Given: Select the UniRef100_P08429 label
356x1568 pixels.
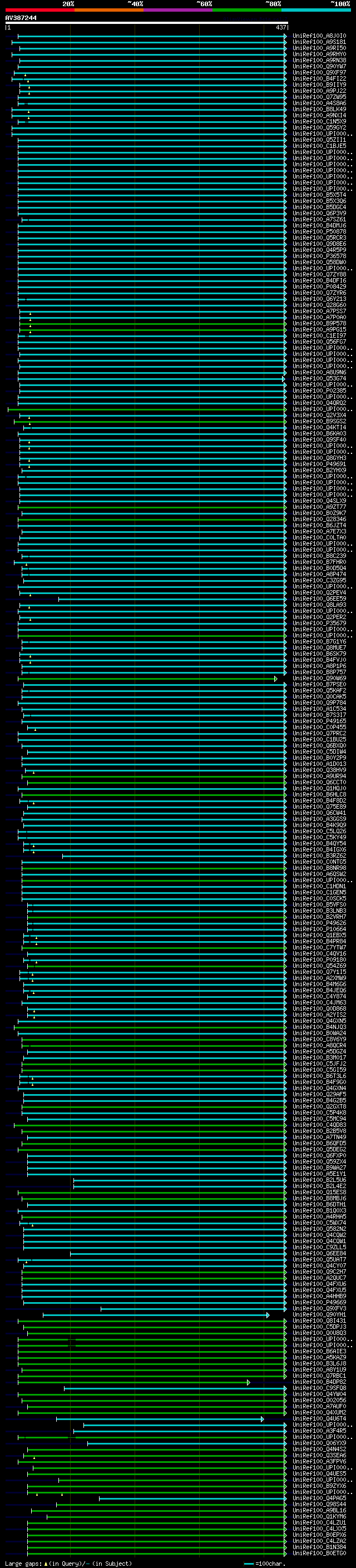Looking at the screenshot, I should (x=319, y=286).
